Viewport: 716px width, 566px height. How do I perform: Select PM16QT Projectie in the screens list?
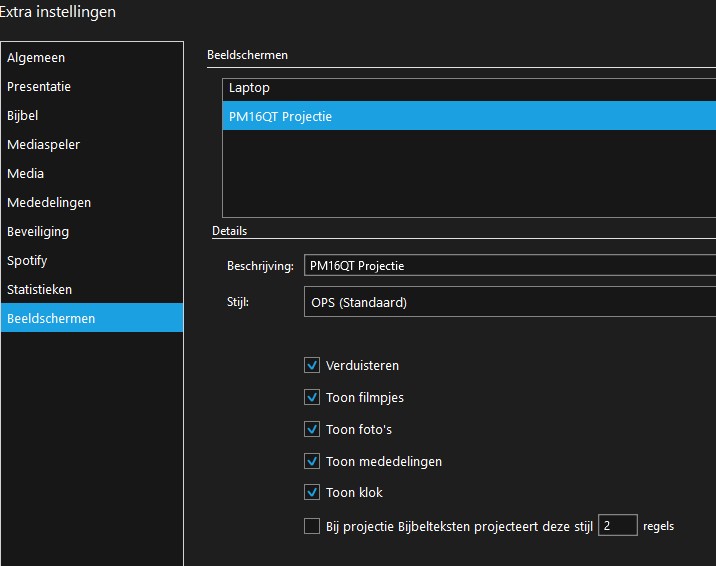280,117
